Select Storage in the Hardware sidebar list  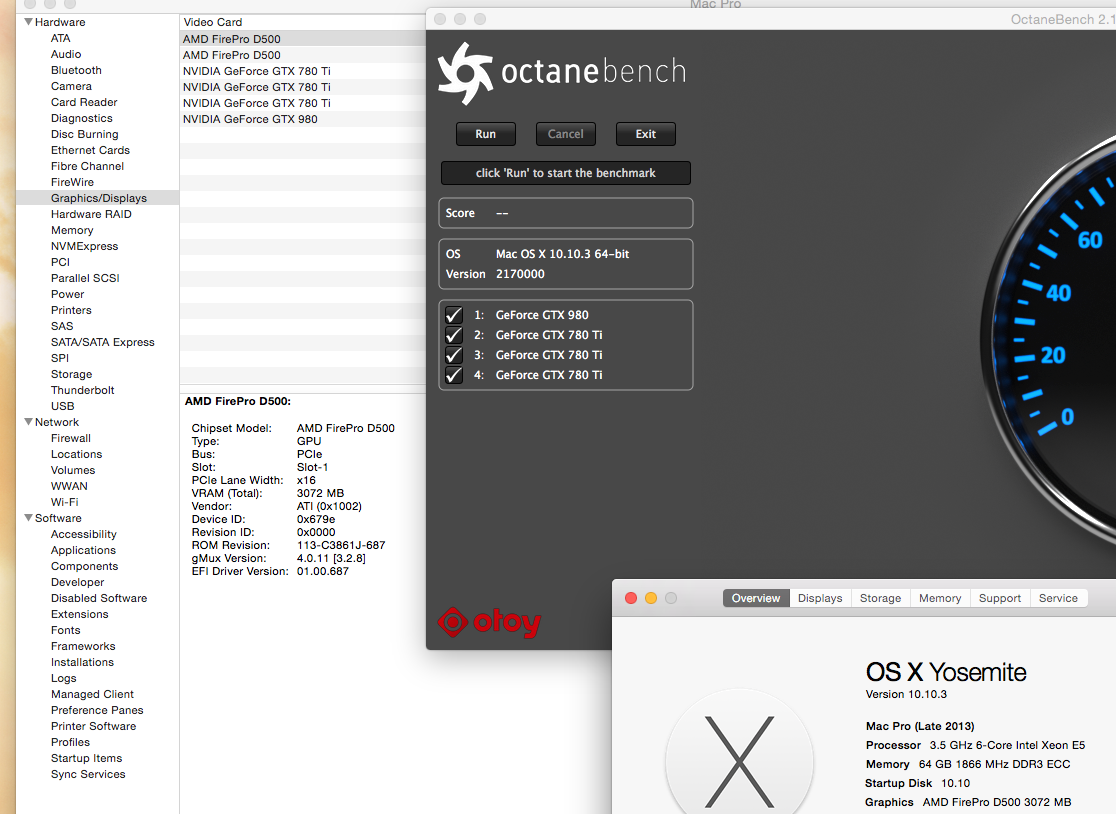click(71, 374)
